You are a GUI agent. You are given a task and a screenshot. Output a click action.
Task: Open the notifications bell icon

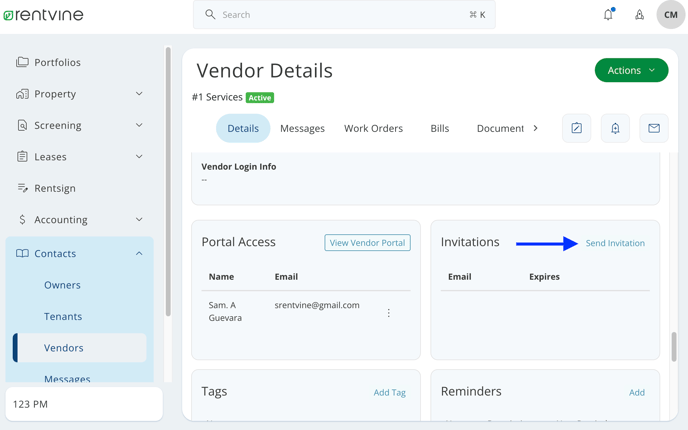coord(608,14)
